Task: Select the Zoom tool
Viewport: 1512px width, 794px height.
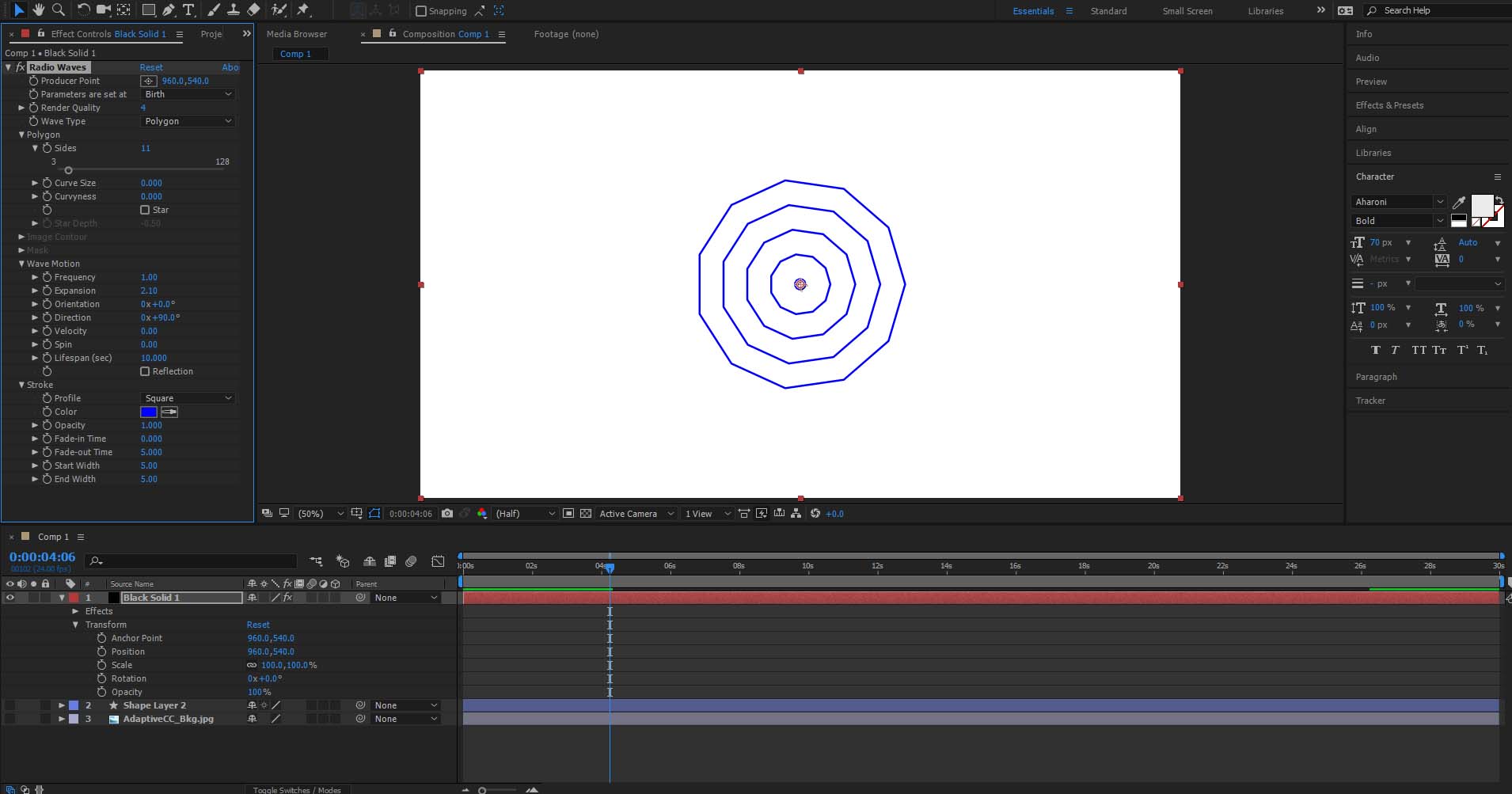Action: [x=59, y=10]
